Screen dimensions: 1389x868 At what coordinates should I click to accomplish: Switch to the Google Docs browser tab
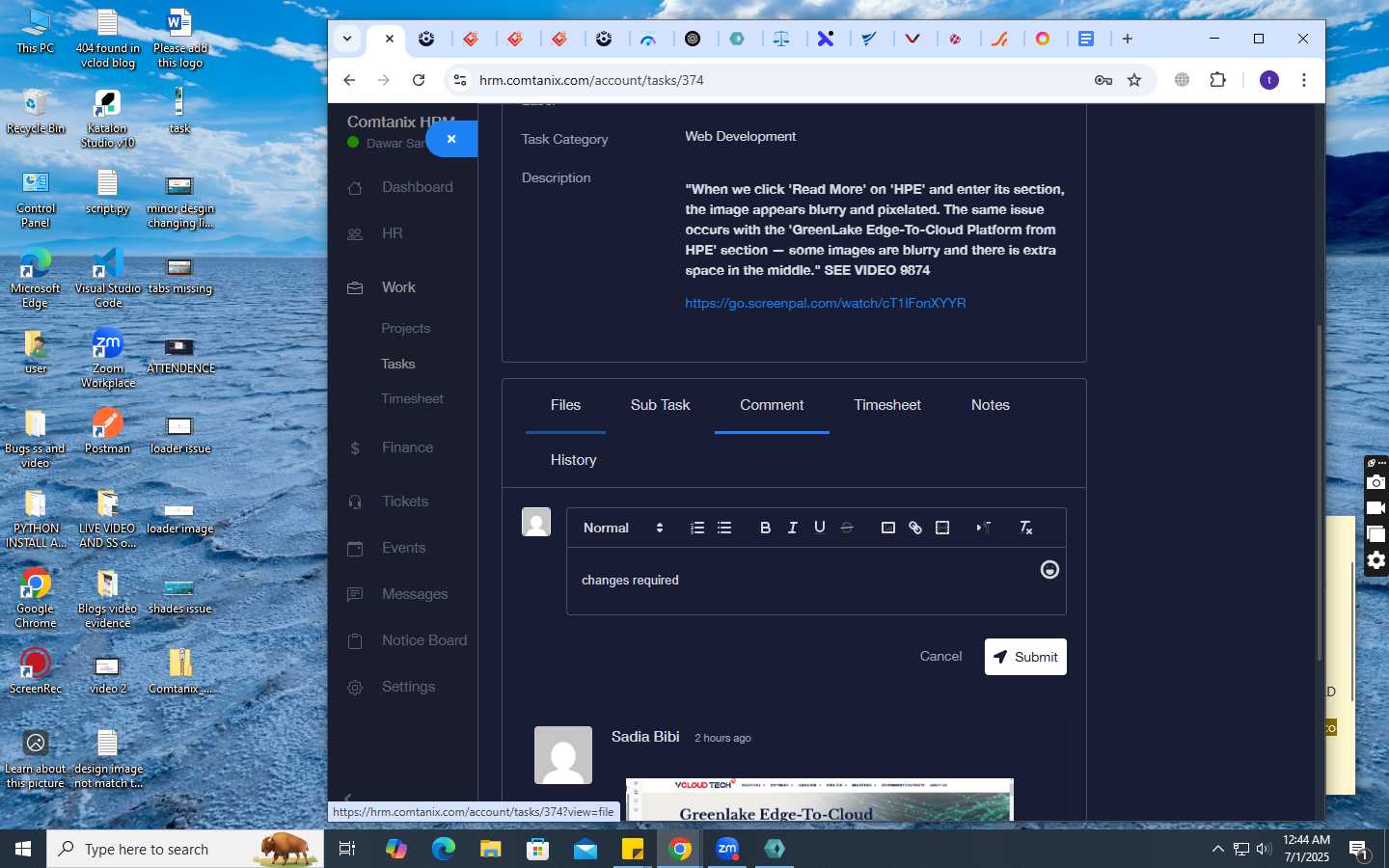click(1086, 39)
